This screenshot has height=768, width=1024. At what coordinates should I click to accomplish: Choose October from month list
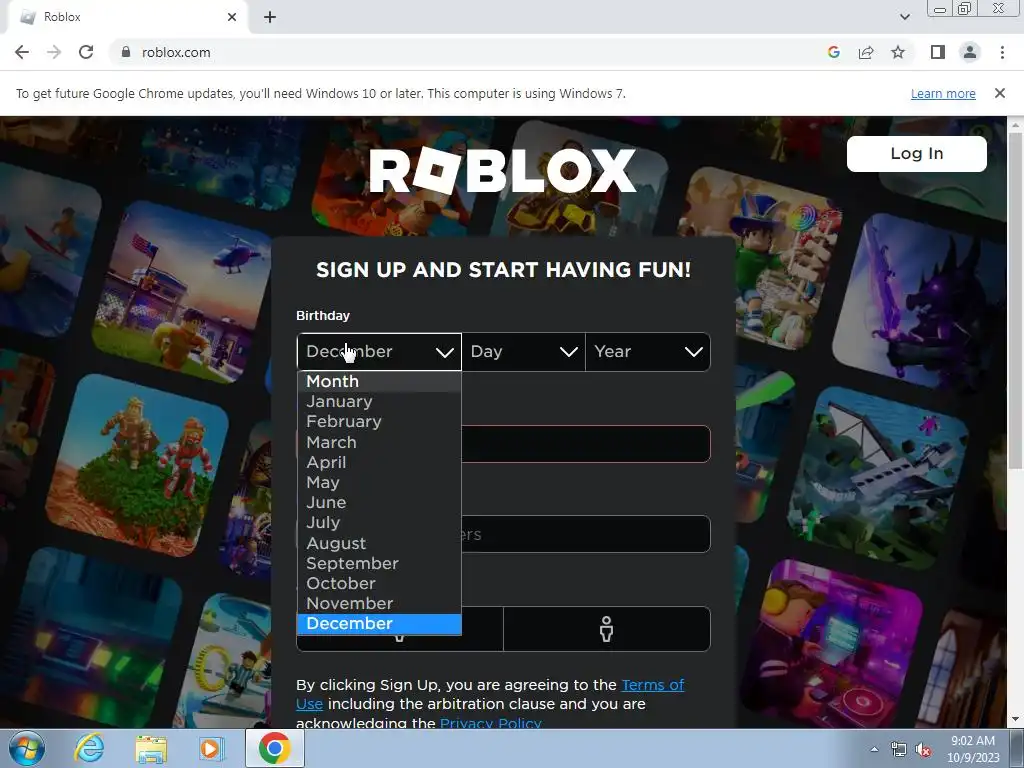(x=379, y=584)
